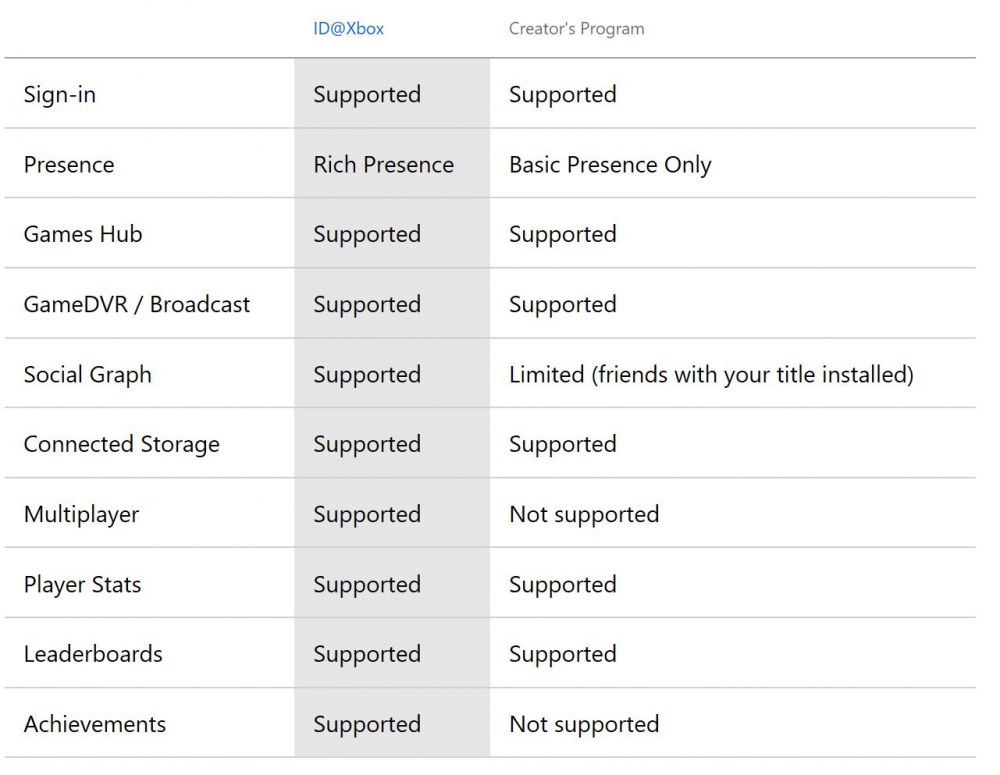The image size is (1000, 775).
Task: Select the Social Graph row label
Action: pos(87,374)
